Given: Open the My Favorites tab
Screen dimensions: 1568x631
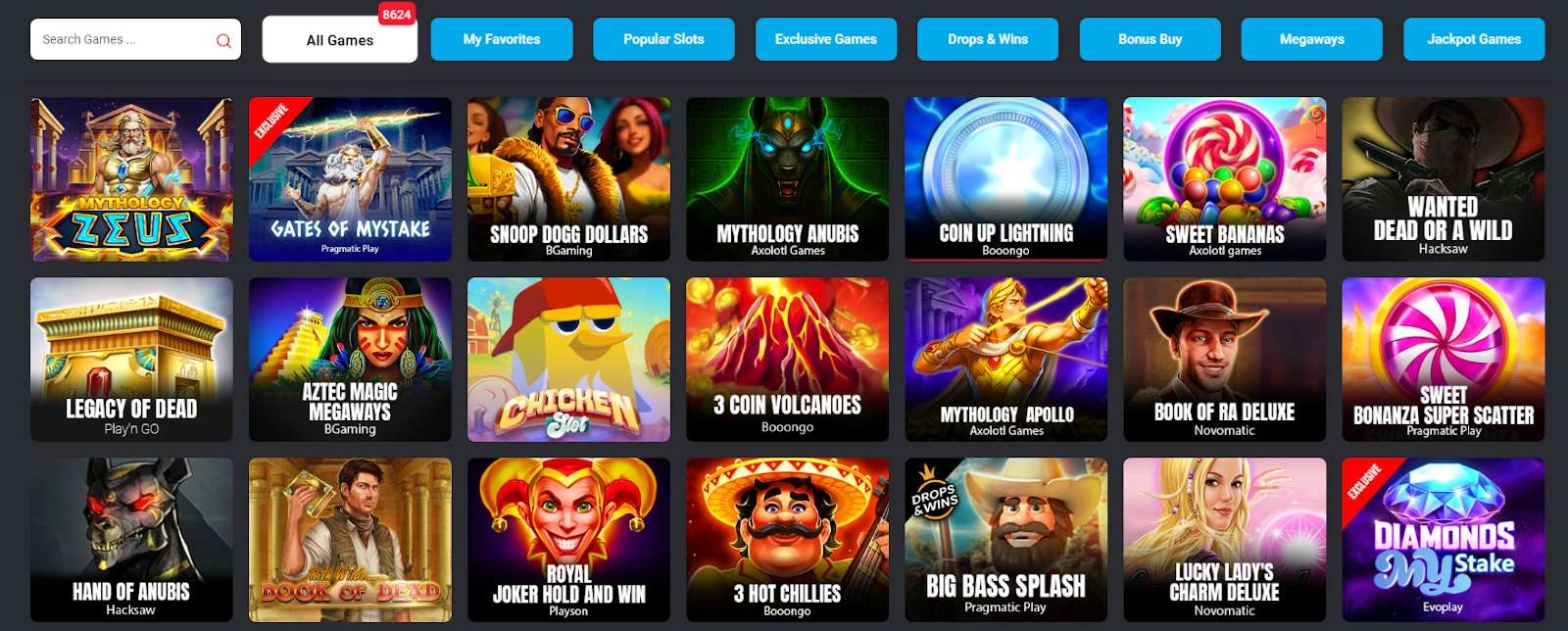Looking at the screenshot, I should [502, 39].
